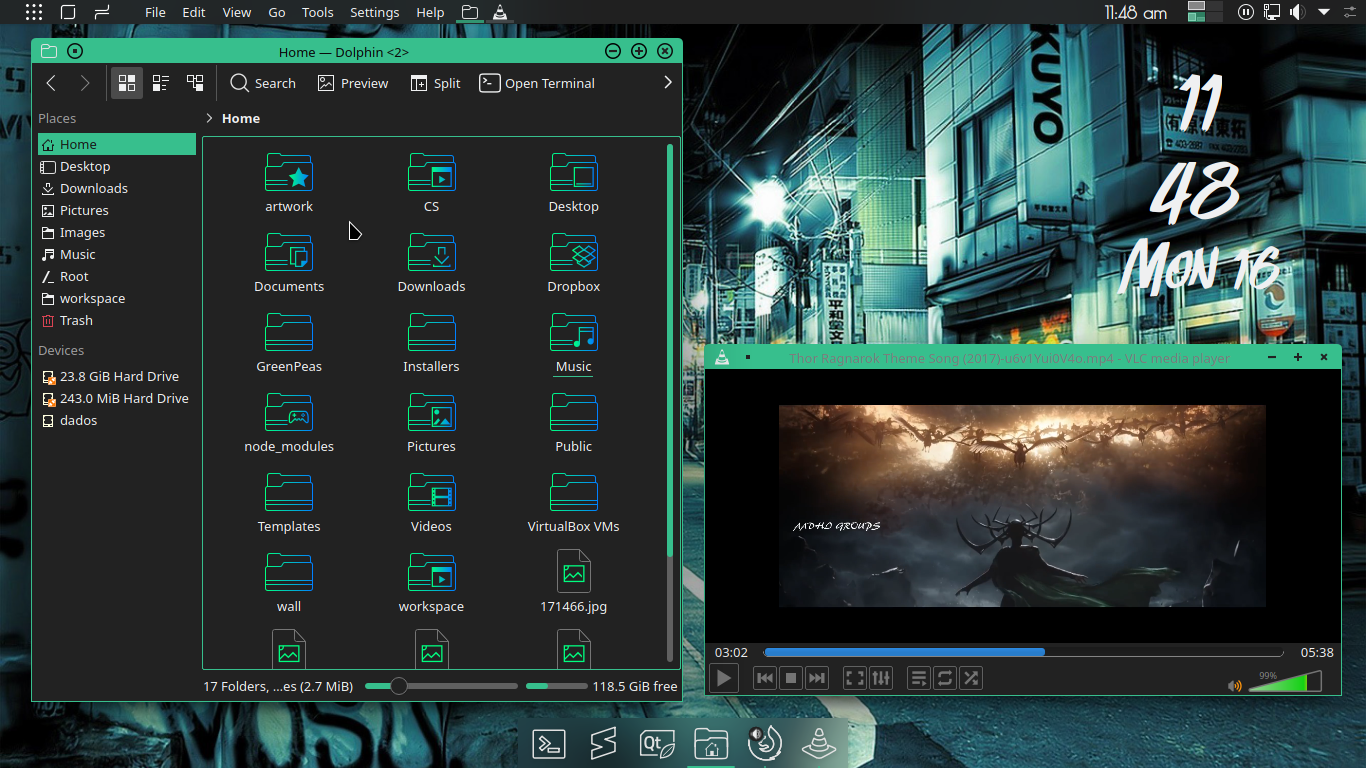Open the View menu
1366x768 pixels.
click(237, 12)
